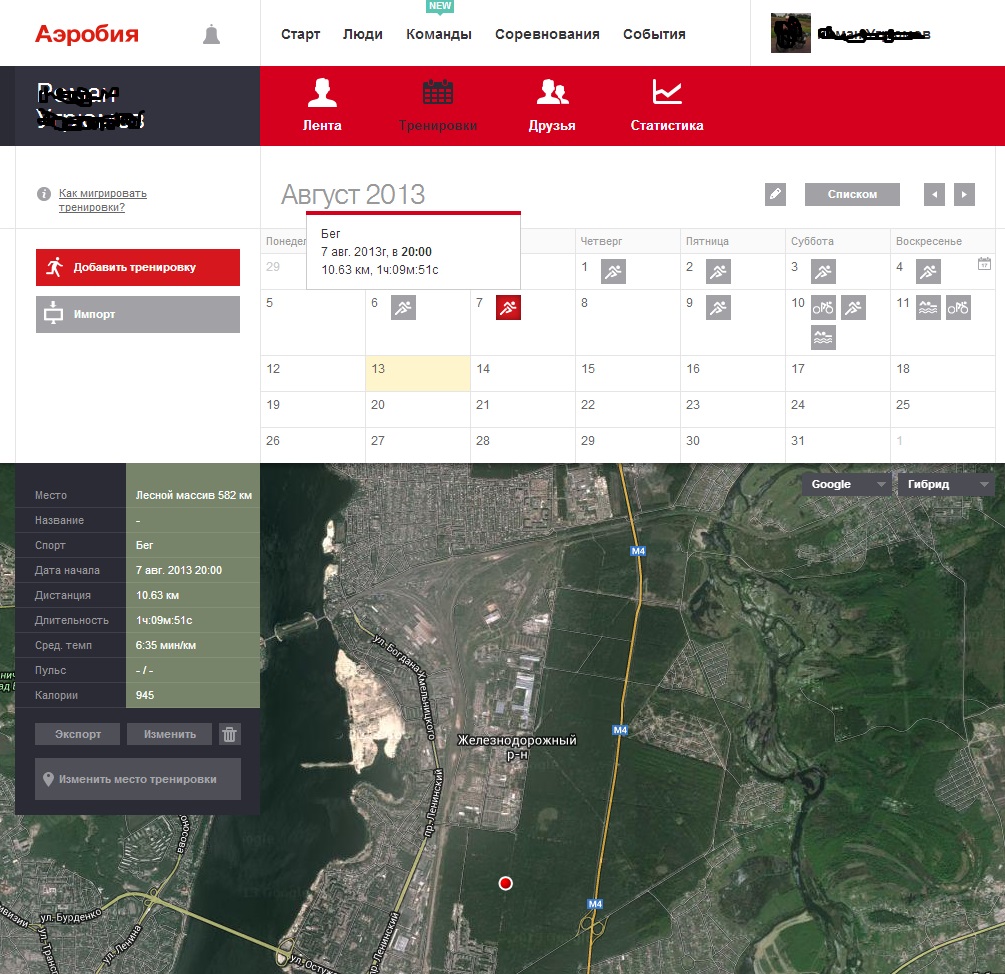Open the Google map provider dropdown
The width and height of the screenshot is (1005, 974).
[847, 484]
